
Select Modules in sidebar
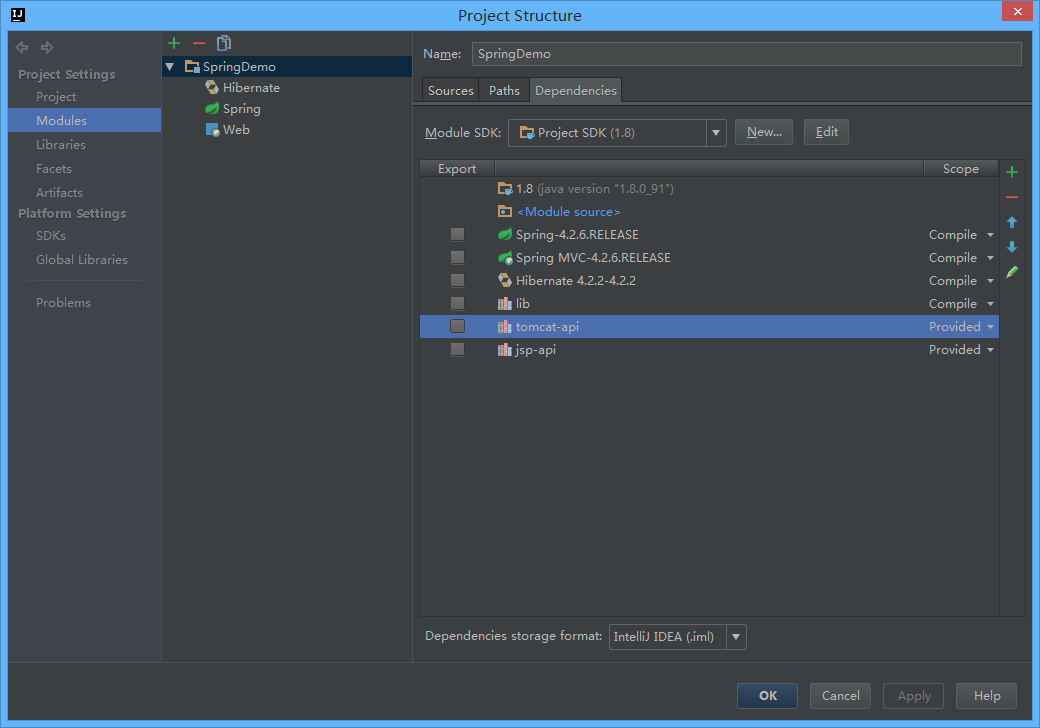pyautogui.click(x=84, y=120)
